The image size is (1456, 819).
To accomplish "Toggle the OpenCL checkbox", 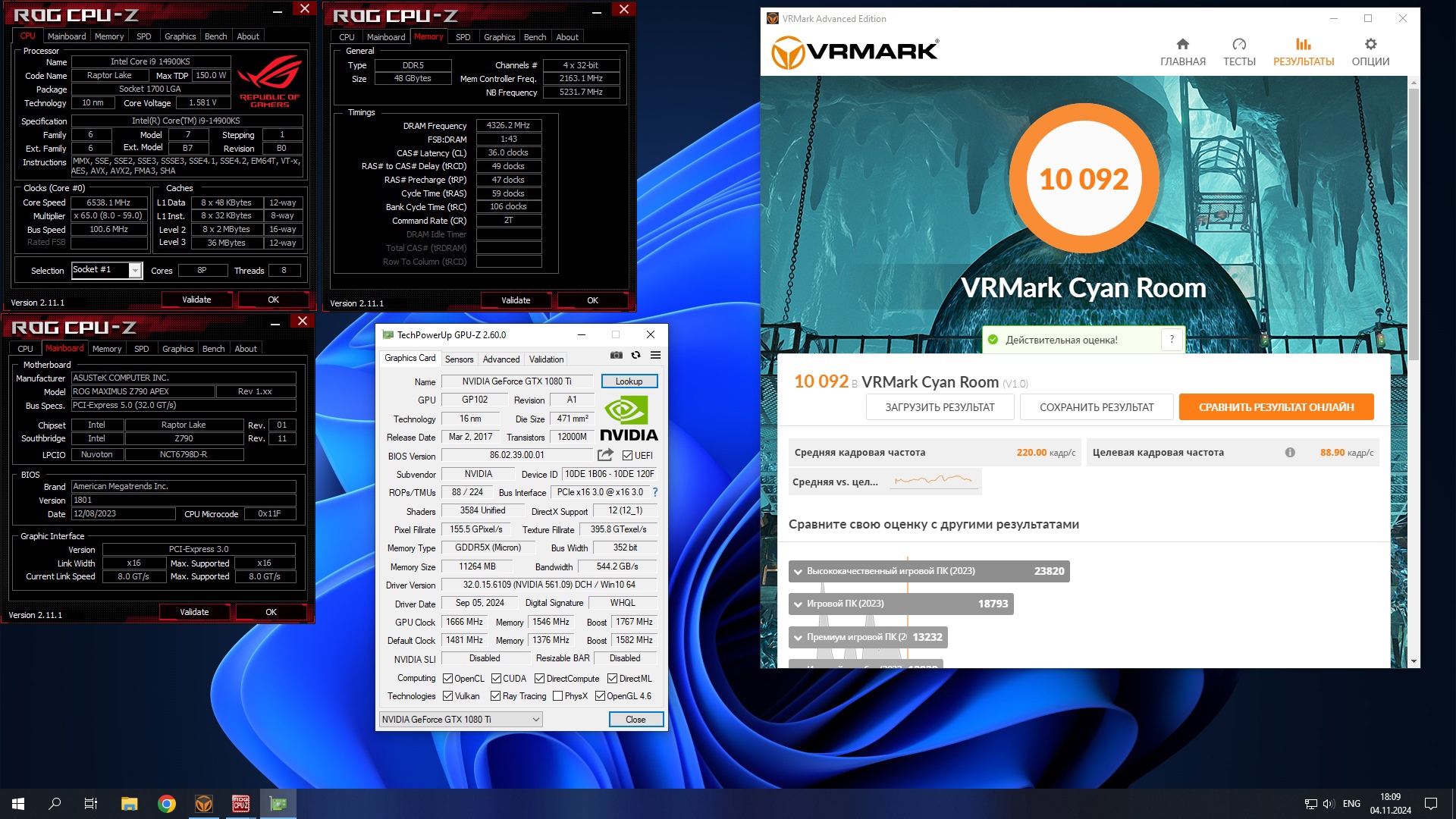I will point(447,679).
